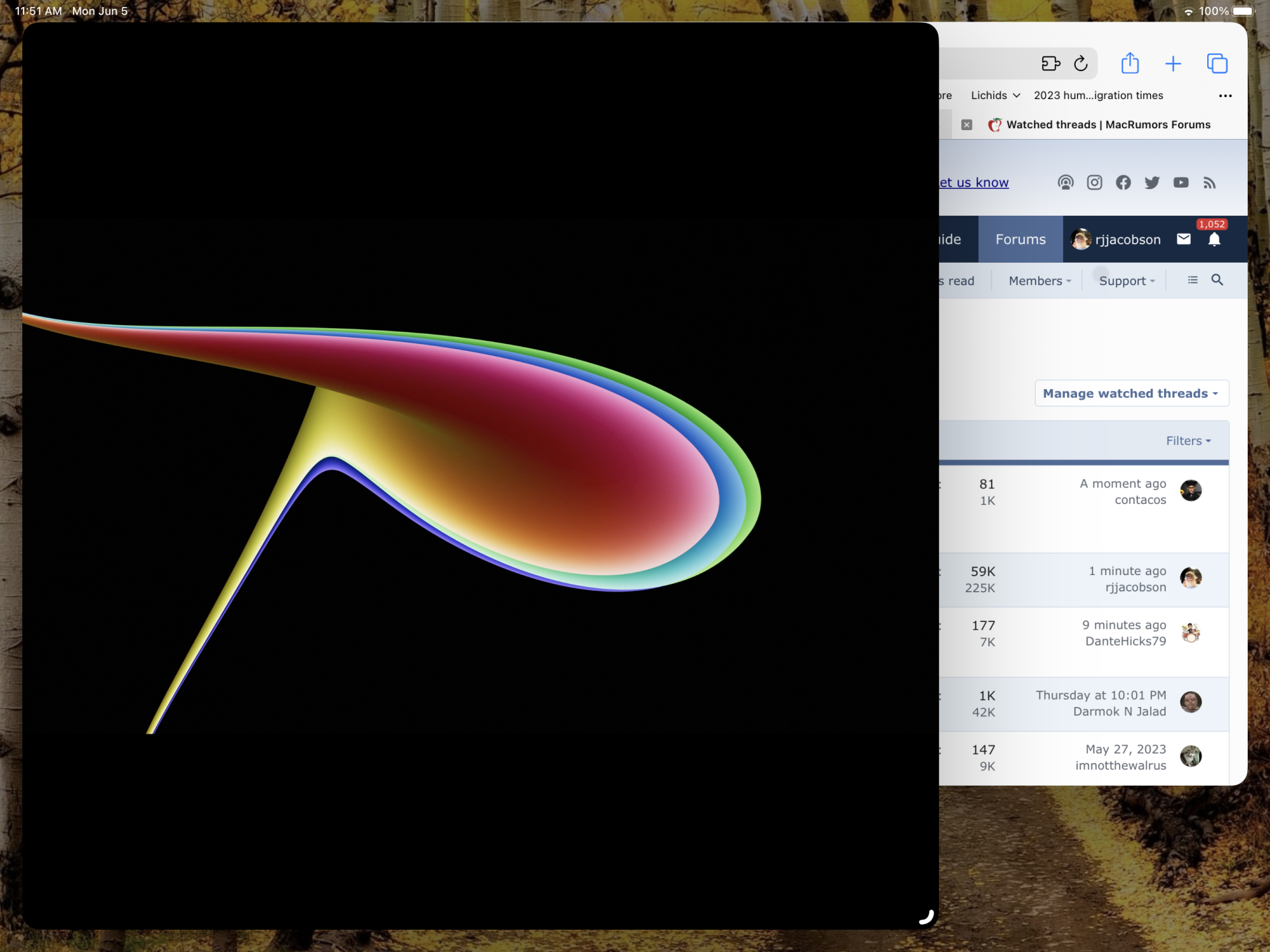Click the 'May 27, 2023' timestamp
Viewport: 1270px width, 952px height.
[1125, 750]
